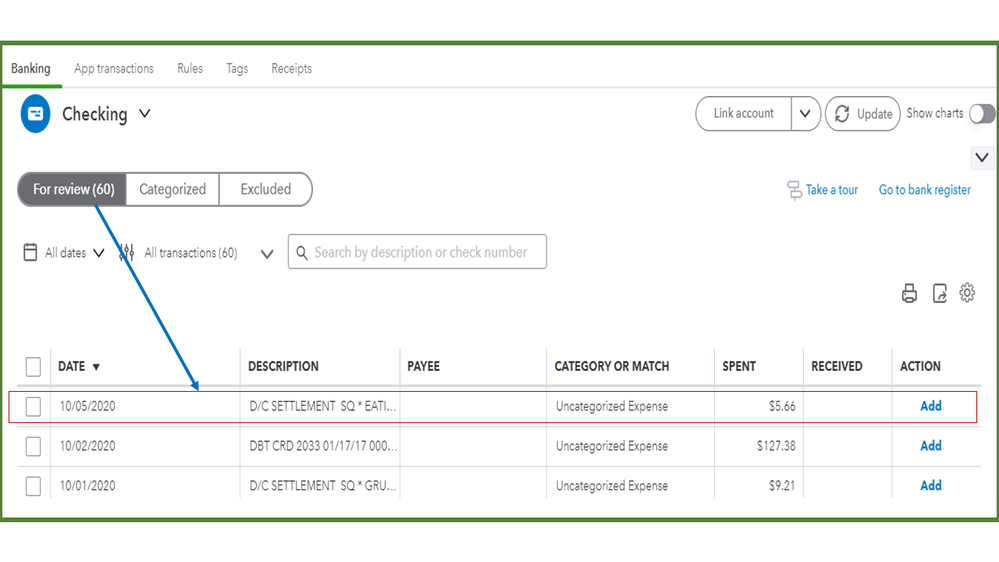Click the calendar icon beside All dates

pyautogui.click(x=30, y=253)
